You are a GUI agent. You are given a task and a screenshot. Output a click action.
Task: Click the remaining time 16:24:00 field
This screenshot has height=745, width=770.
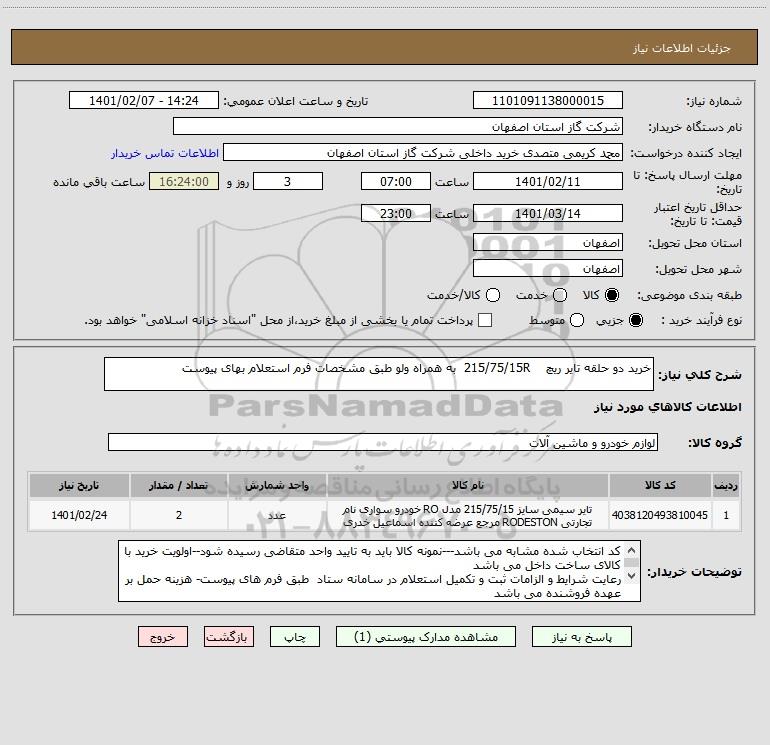pyautogui.click(x=184, y=182)
